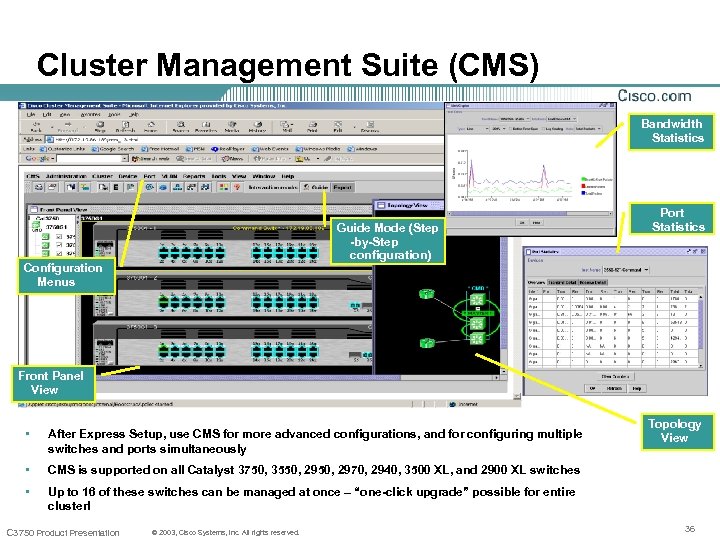This screenshot has width=720, height=540.
Task: Click the Google Search link in Links bar
Action: [113, 149]
